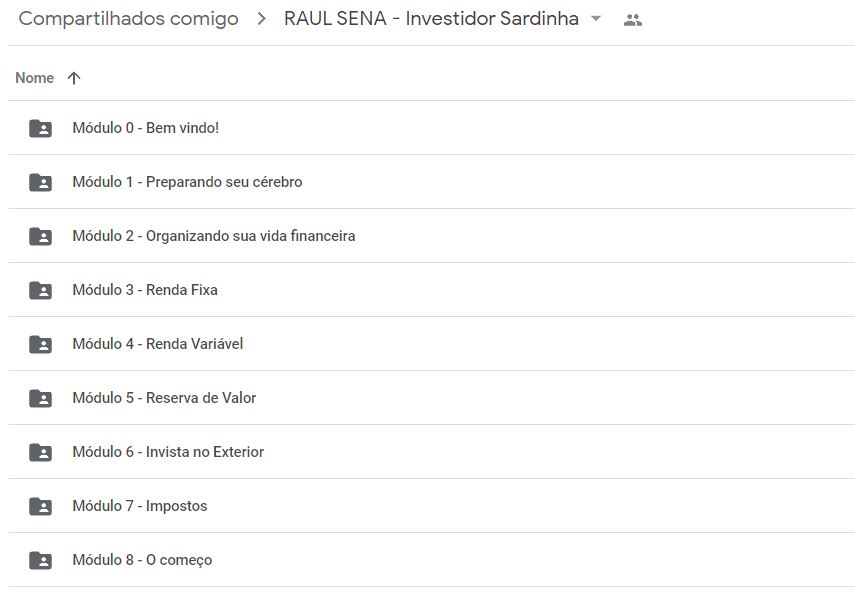Select Módulo 2 - Organizando sua vida financeira

214,236
